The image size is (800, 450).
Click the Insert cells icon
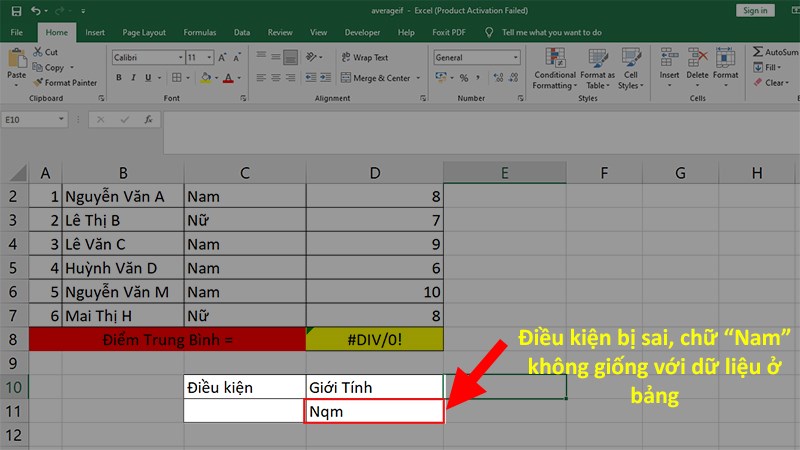[x=669, y=57]
